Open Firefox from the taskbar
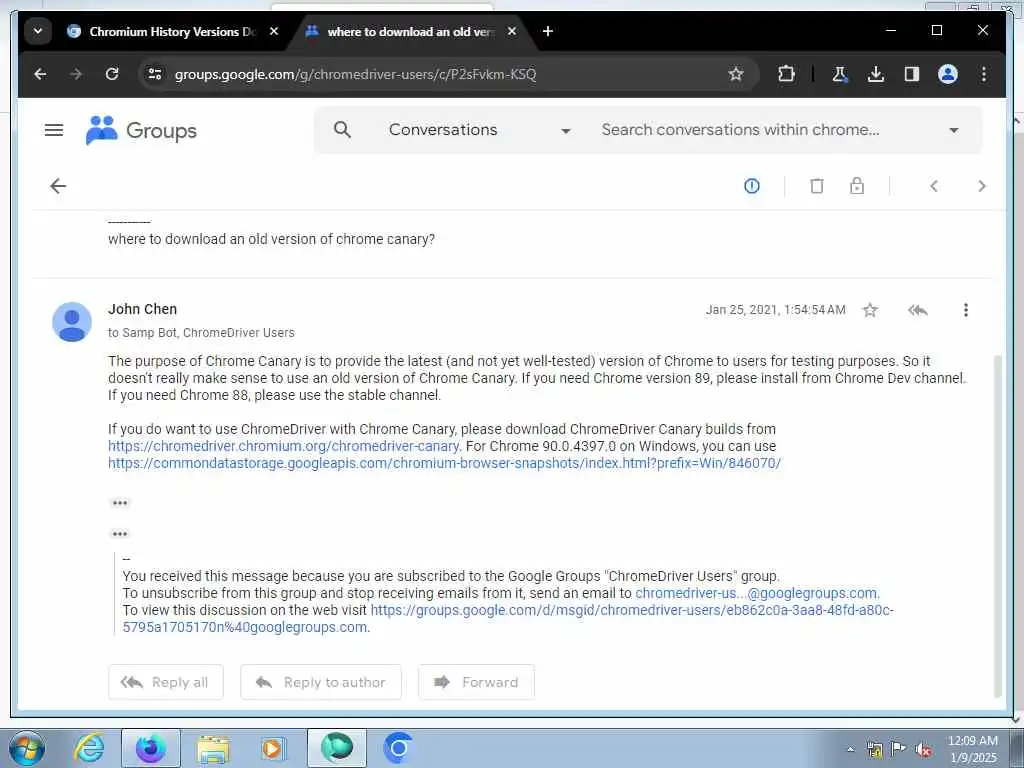The image size is (1024, 768). (151, 748)
